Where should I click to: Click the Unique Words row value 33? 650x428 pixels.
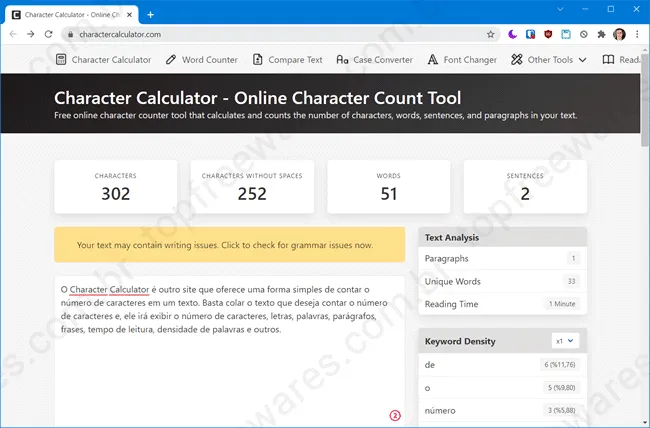click(x=571, y=281)
